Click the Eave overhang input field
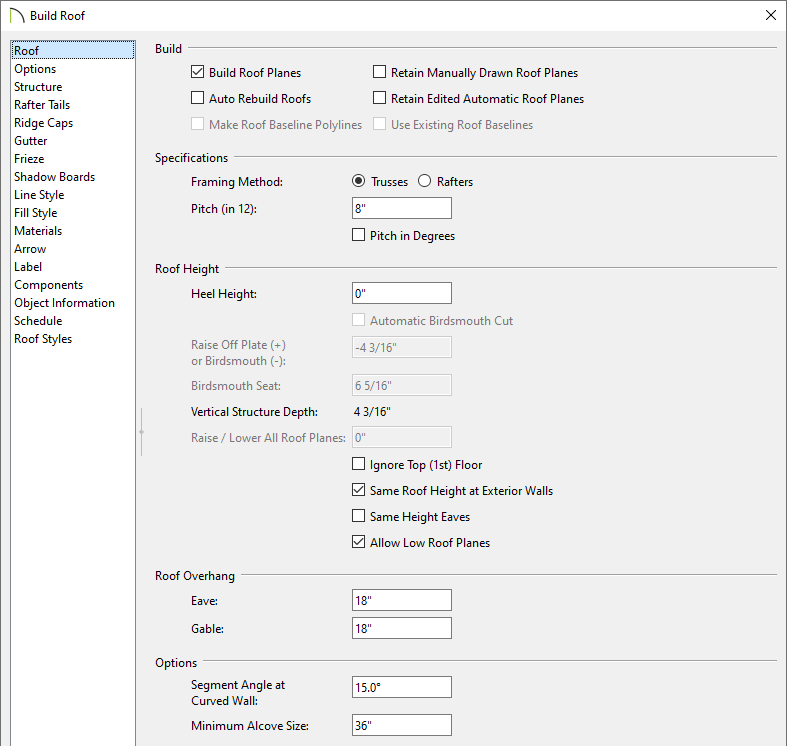The width and height of the screenshot is (787, 746). (402, 600)
